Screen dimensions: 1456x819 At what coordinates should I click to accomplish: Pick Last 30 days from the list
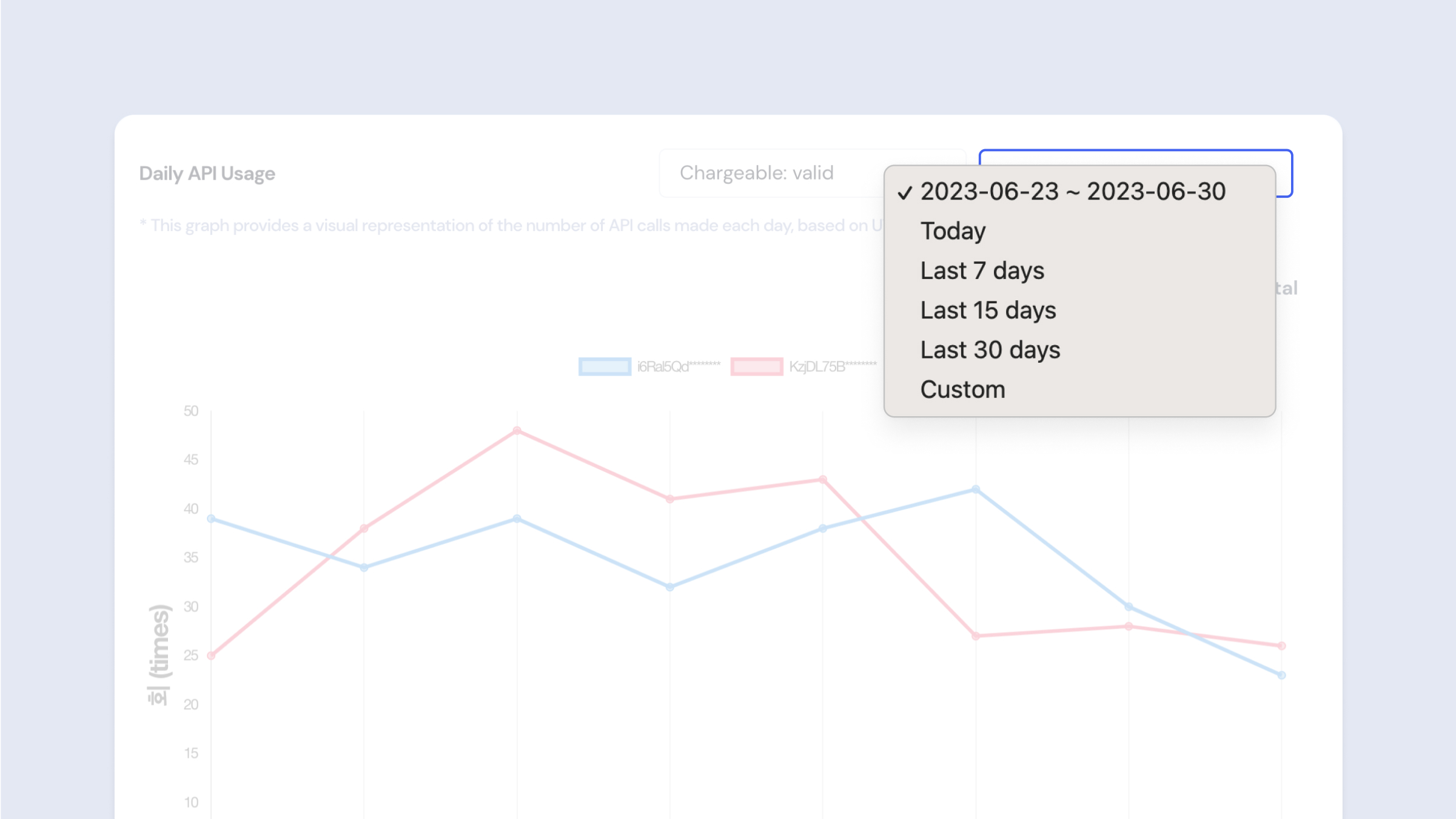click(x=1079, y=350)
